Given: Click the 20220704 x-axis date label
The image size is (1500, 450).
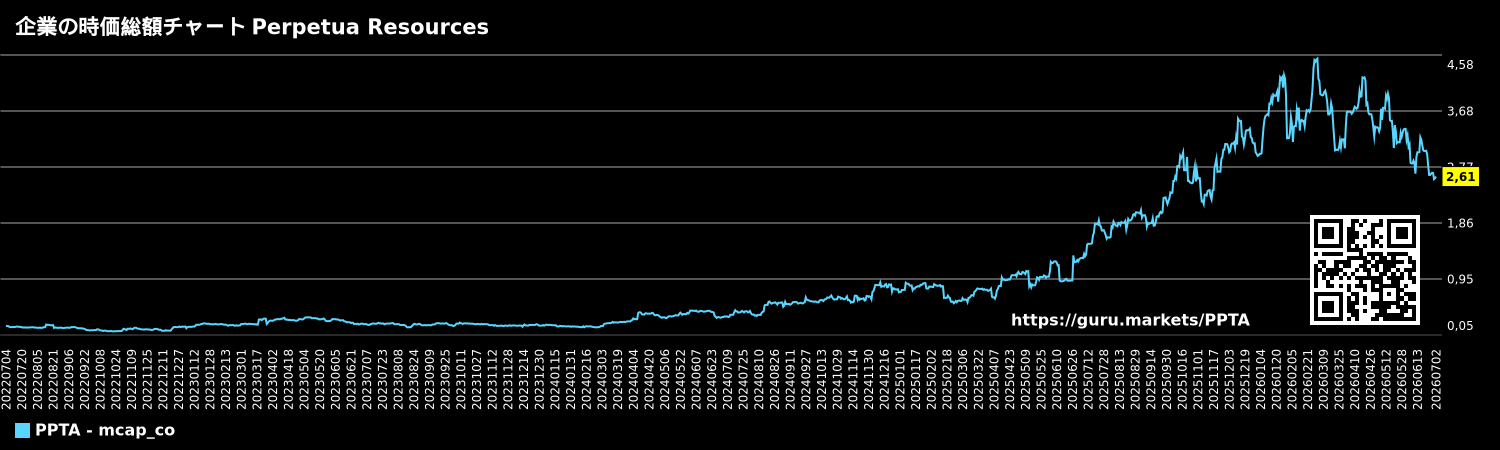Looking at the screenshot, I should coord(7,378).
